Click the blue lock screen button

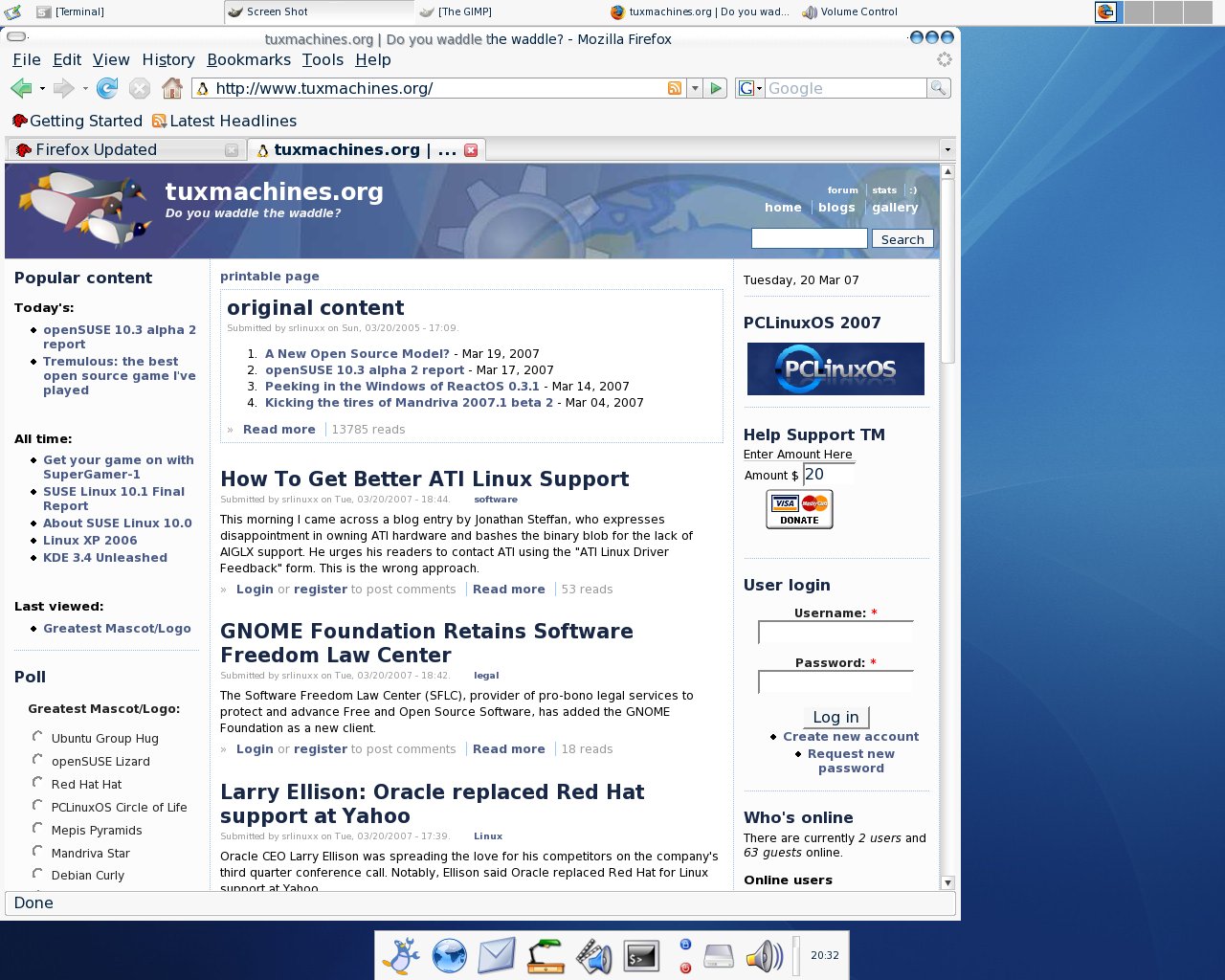coord(685,944)
